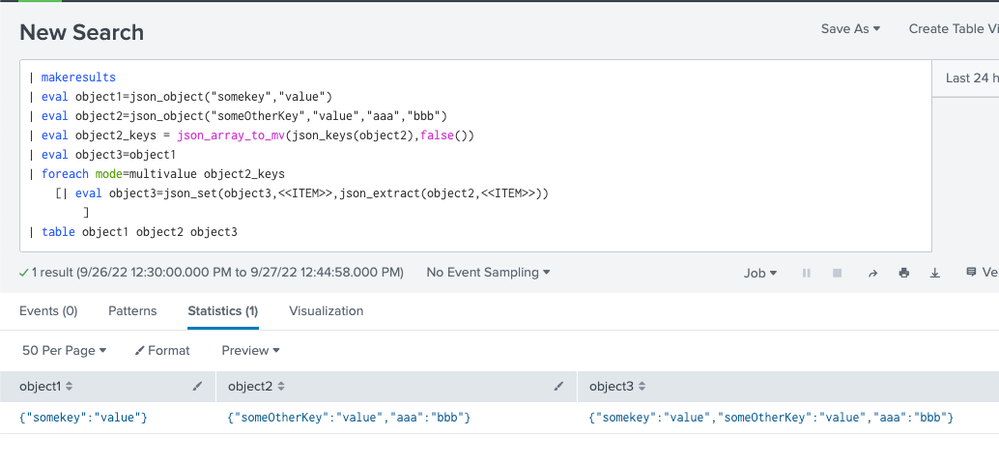Stop the search job
Viewport: 999px width, 470px height.
(838, 273)
